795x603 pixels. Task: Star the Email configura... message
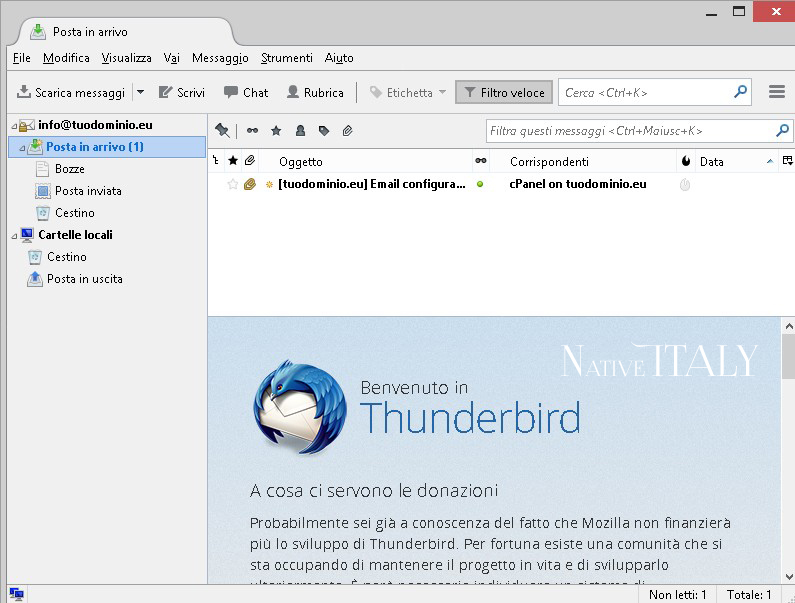[233, 184]
